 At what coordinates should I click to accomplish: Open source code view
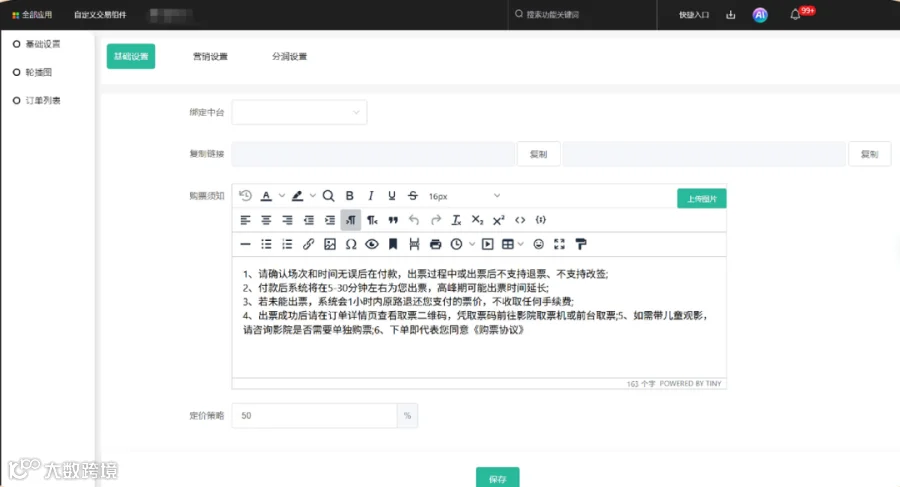pyautogui.click(x=520, y=220)
